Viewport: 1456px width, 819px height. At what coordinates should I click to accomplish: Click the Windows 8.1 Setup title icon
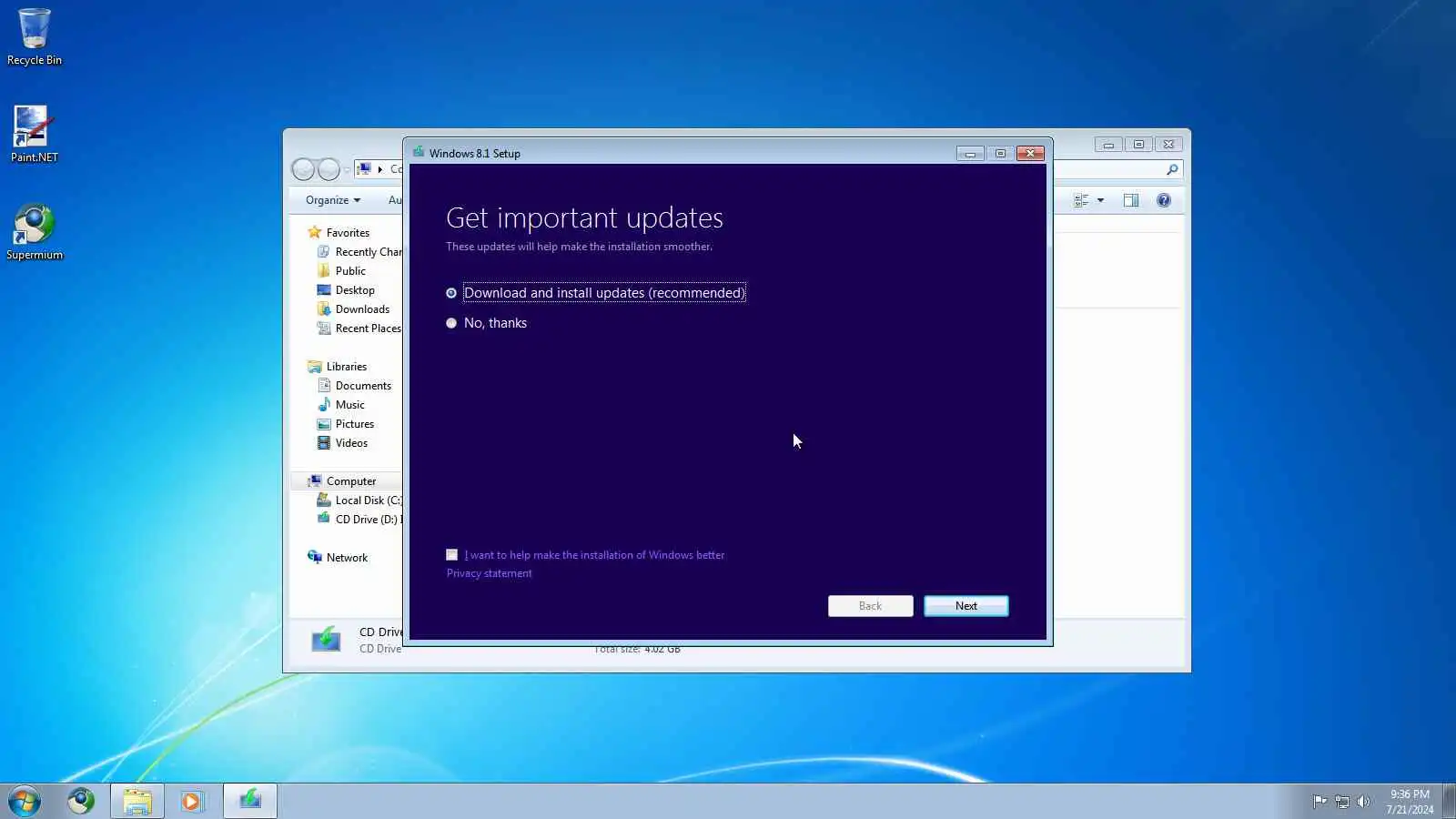pyautogui.click(x=419, y=152)
